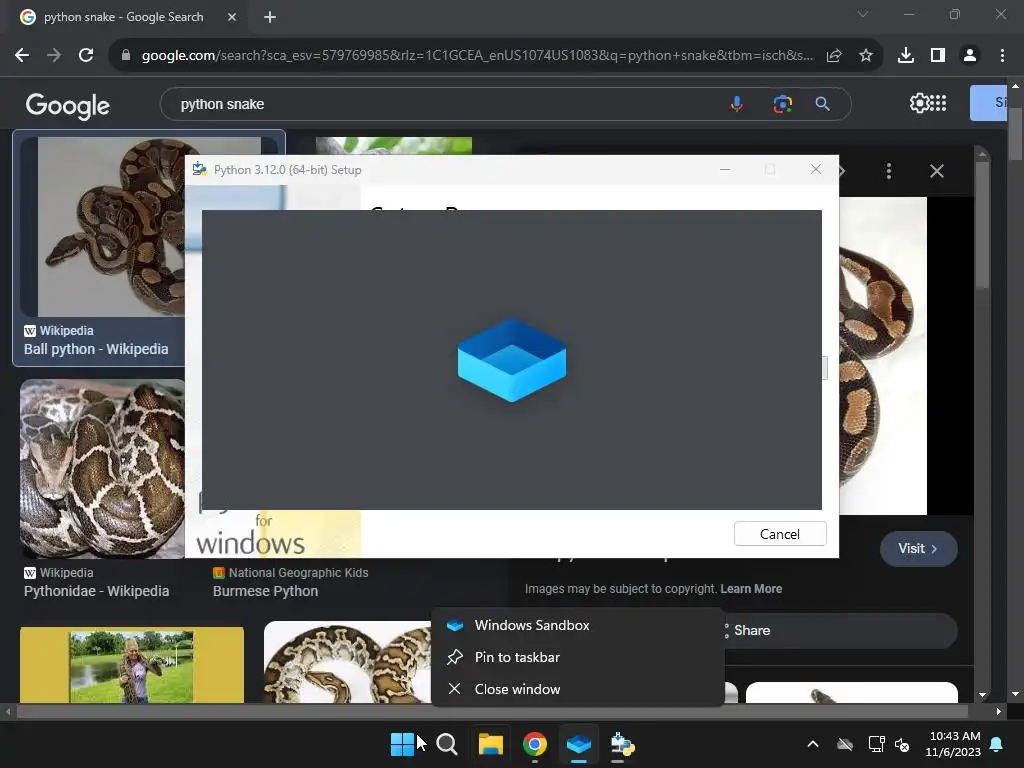Open network status tray icon
The width and height of the screenshot is (1024, 768).
(876, 744)
